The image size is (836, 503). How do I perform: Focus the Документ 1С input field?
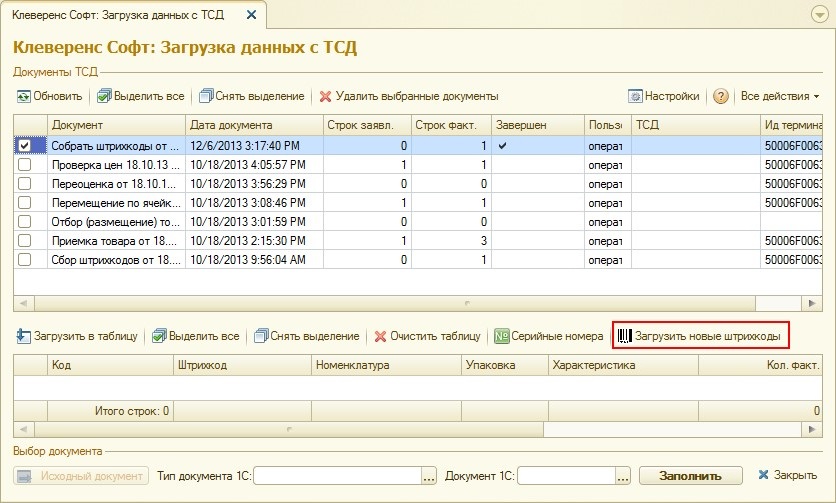(x=567, y=476)
